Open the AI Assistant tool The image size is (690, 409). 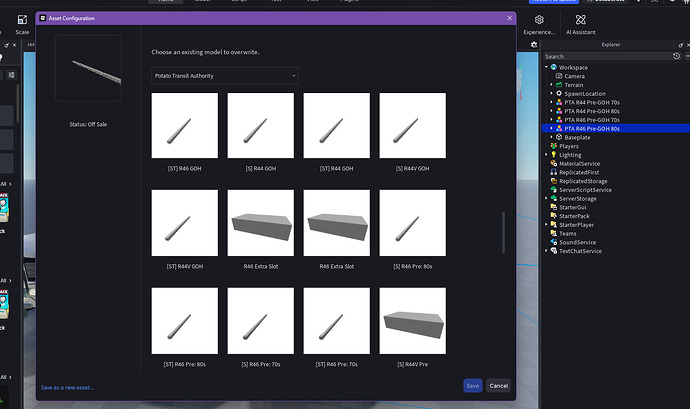tap(580, 20)
